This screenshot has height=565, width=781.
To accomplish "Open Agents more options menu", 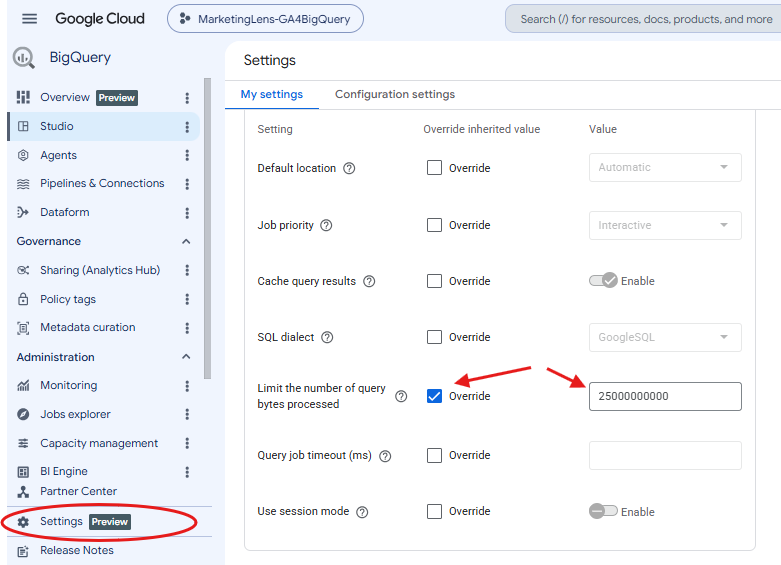I will click(187, 155).
